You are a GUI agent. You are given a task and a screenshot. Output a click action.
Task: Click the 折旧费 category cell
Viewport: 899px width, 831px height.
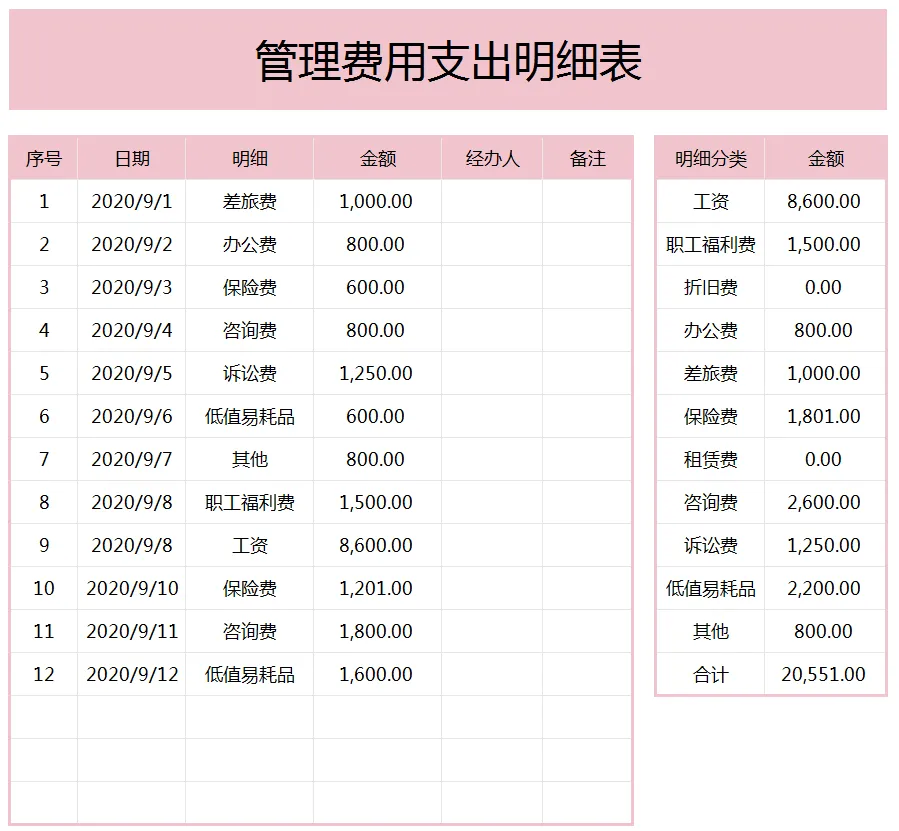coord(710,287)
